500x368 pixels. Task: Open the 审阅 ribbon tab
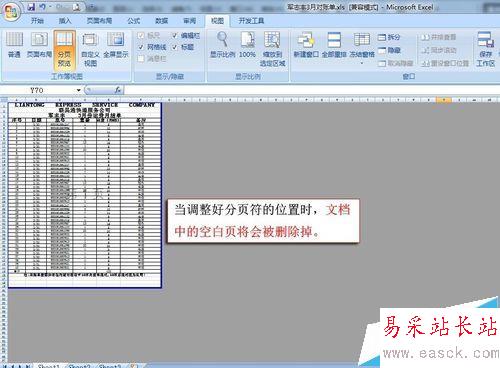(190, 21)
